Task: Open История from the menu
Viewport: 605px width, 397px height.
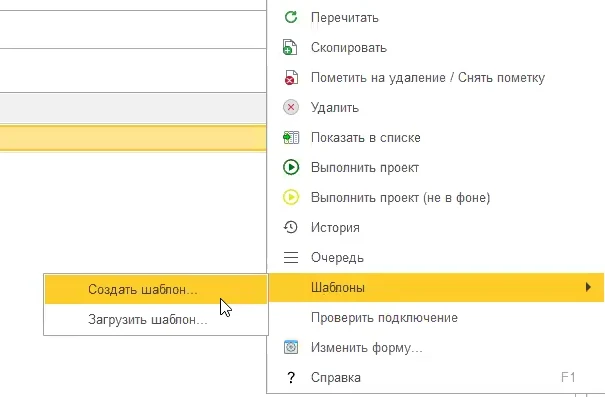Action: [x=435, y=228]
